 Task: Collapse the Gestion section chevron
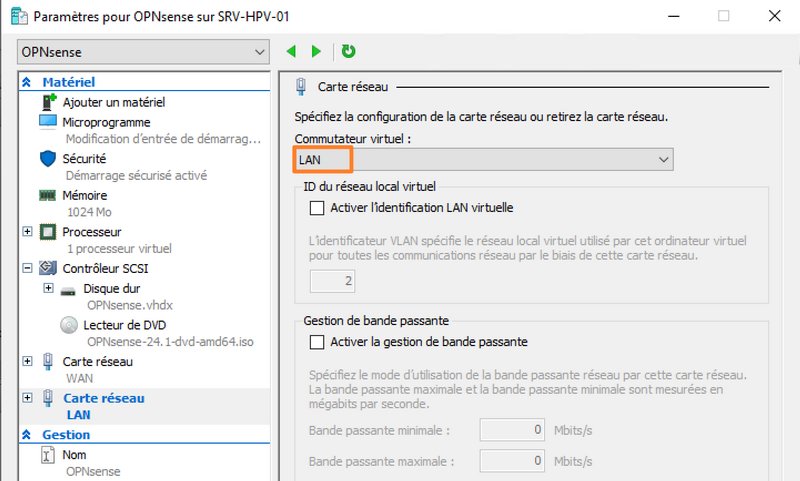(x=27, y=435)
